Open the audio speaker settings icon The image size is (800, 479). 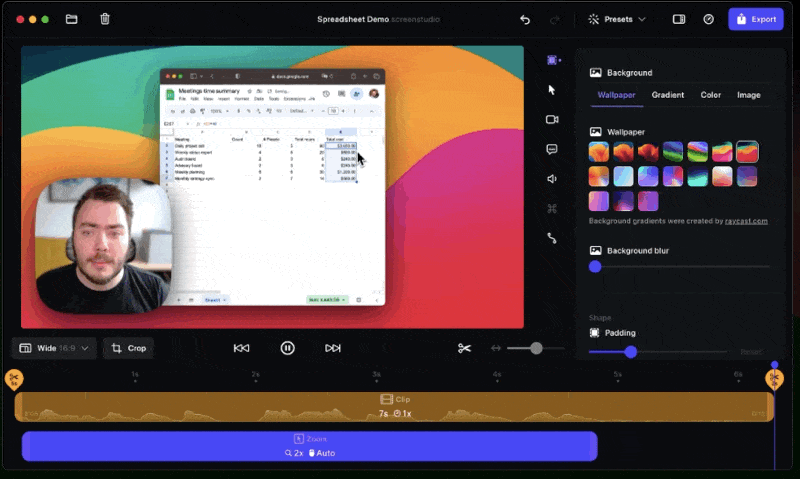552,179
